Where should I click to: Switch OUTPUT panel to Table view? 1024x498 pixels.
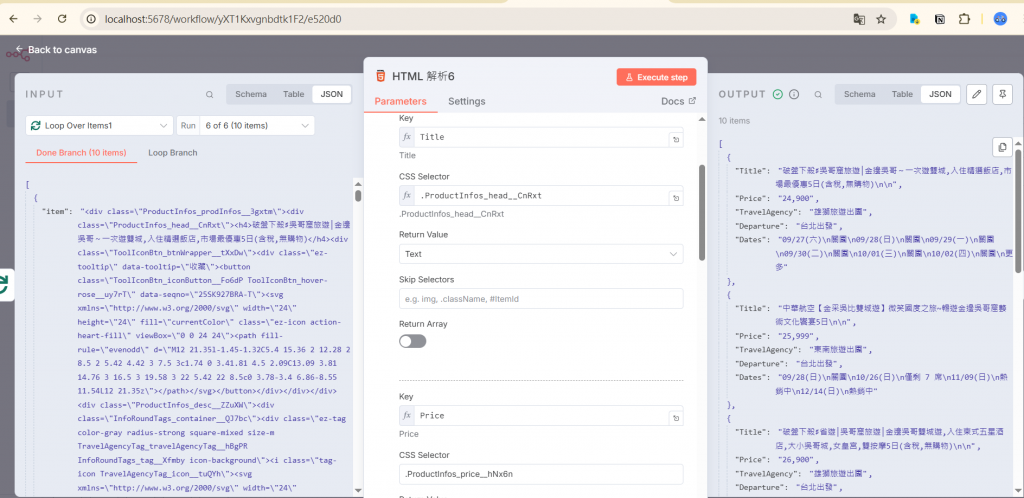(x=902, y=94)
